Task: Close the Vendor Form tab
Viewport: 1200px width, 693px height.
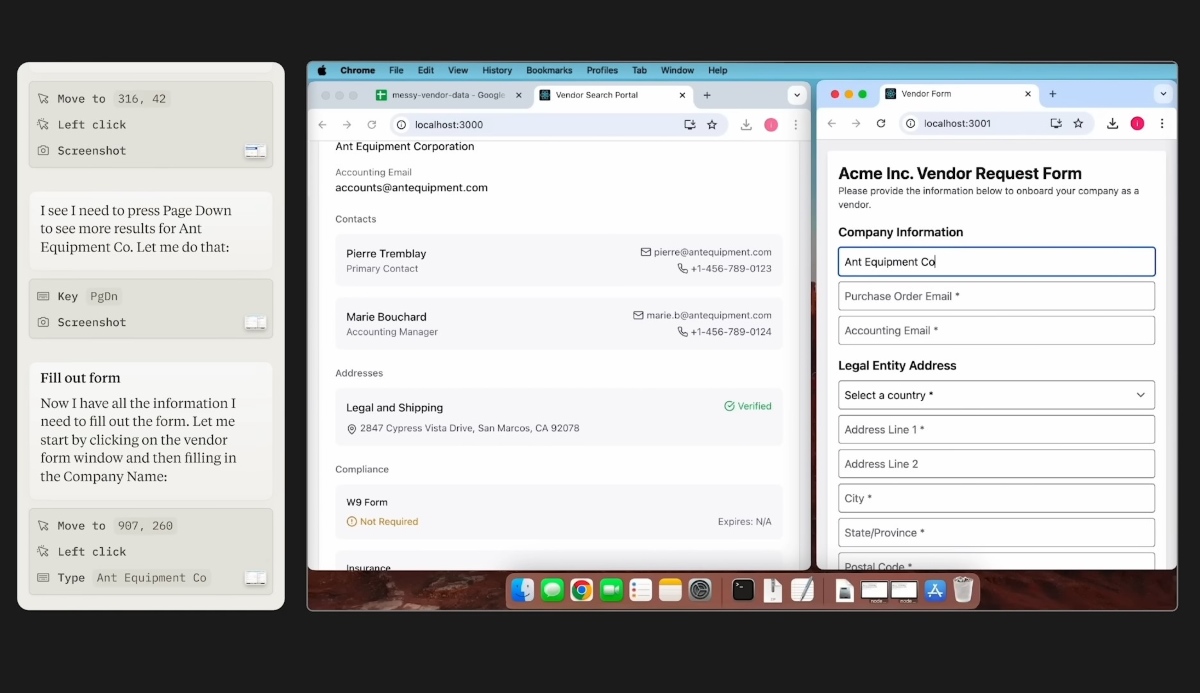Action: pos(1028,94)
